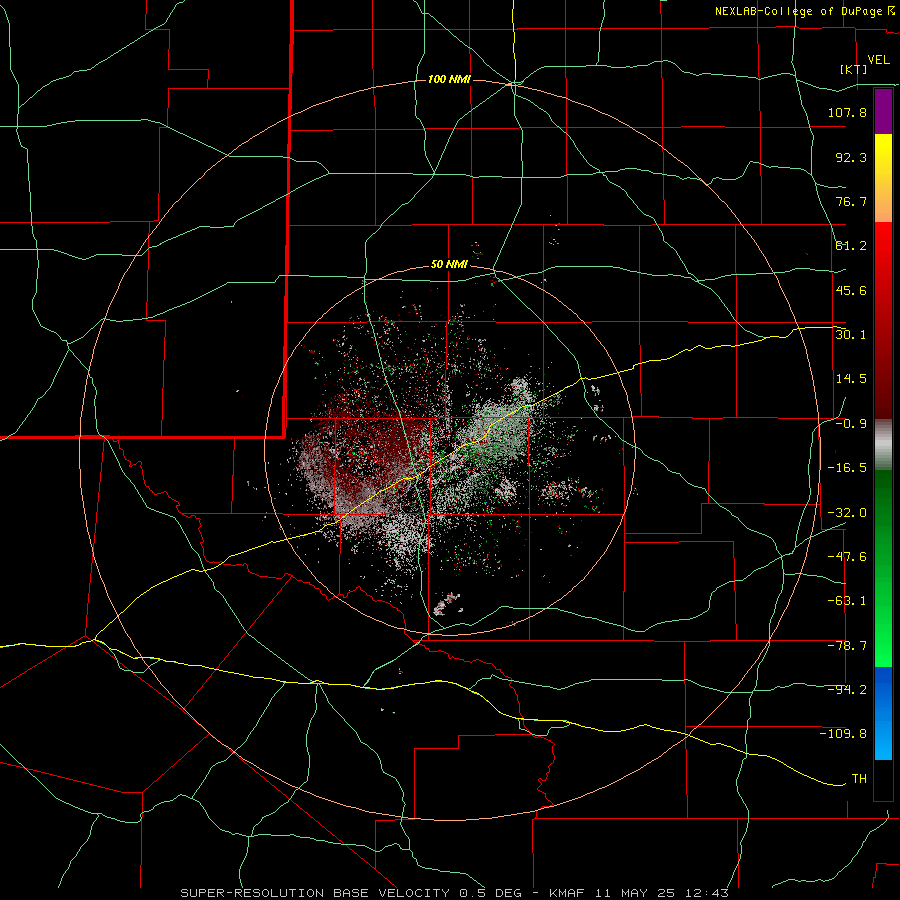Click the VEL legend title
This screenshot has width=900, height=900.
pyautogui.click(x=879, y=60)
